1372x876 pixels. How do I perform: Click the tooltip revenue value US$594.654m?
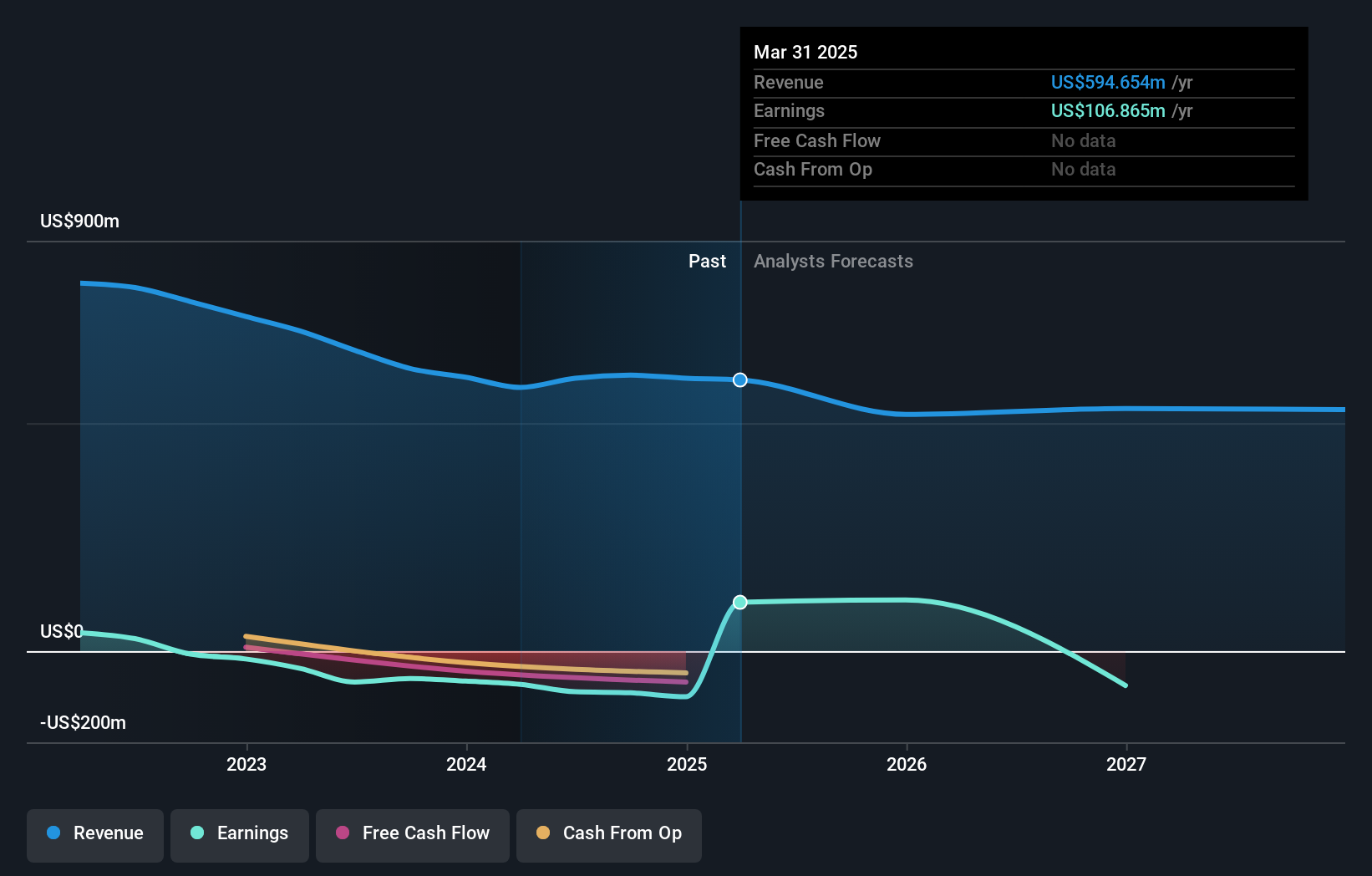pos(1108,83)
